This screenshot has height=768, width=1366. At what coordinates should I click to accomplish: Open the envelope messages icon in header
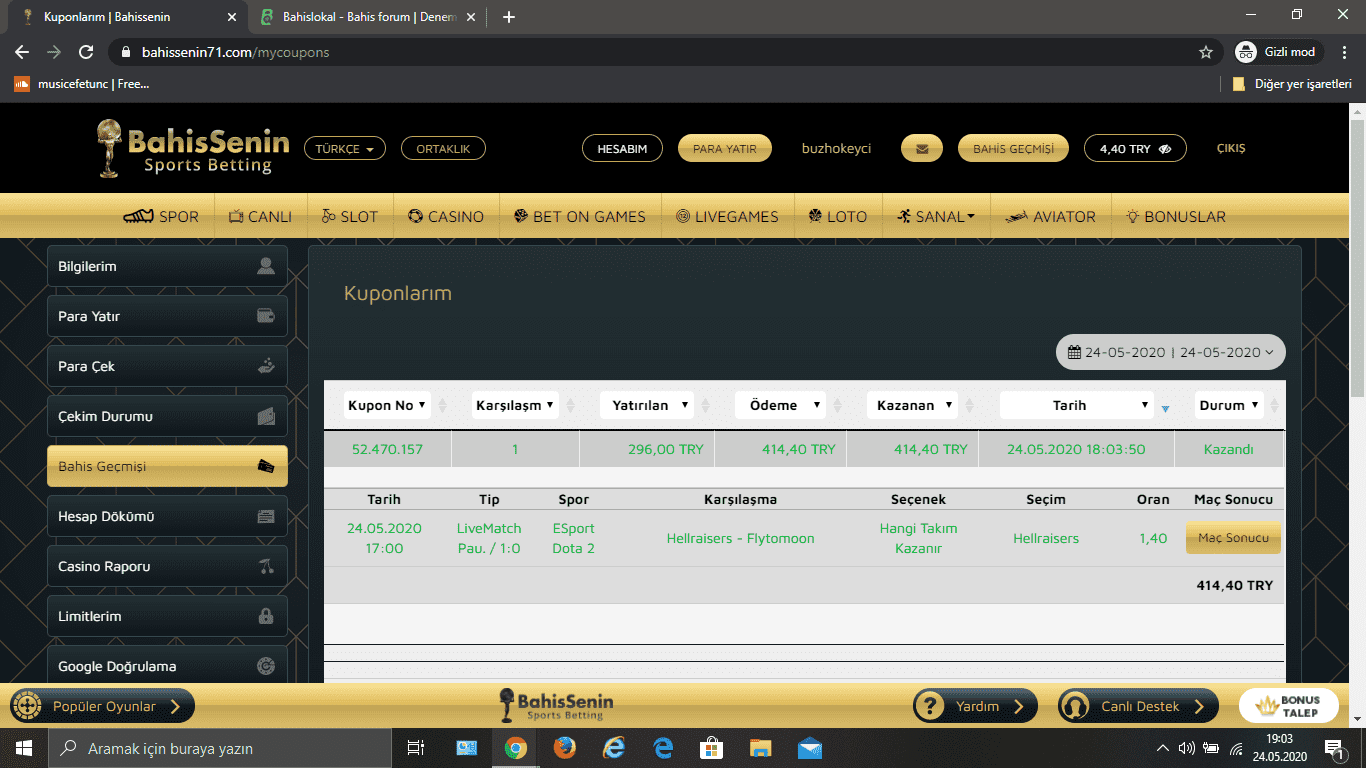(922, 148)
